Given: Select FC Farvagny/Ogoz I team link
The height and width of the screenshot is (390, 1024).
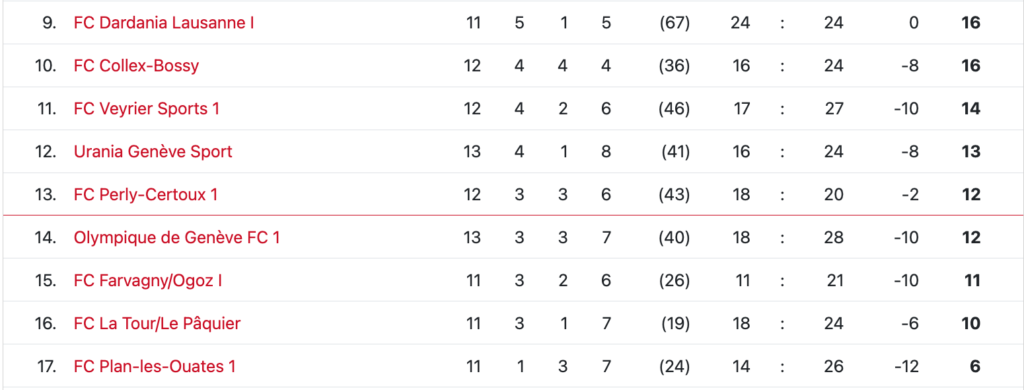Looking at the screenshot, I should (x=148, y=281).
